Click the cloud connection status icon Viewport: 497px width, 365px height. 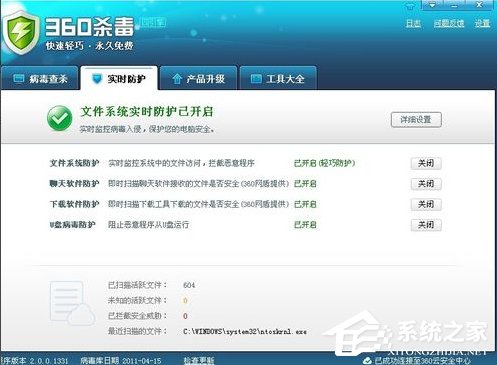[x=367, y=361]
